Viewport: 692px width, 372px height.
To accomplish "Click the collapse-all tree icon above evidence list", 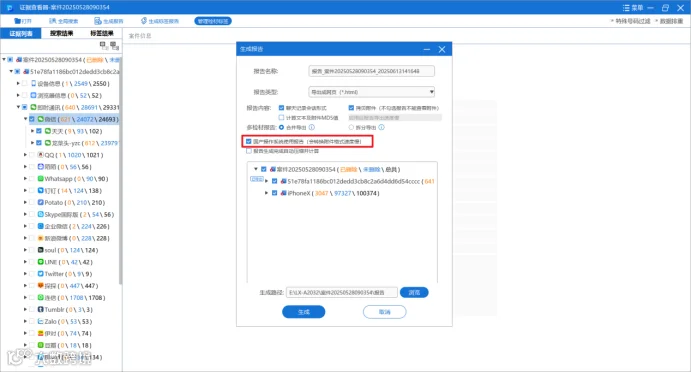I will coord(114,45).
